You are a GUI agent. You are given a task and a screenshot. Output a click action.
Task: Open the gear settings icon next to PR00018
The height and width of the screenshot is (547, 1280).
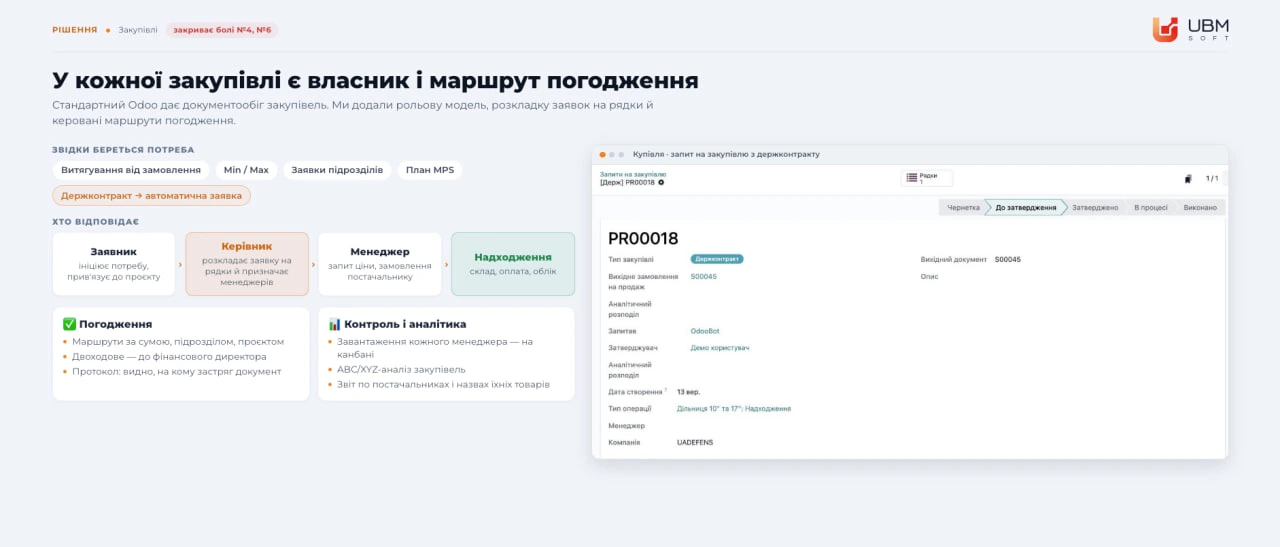pyautogui.click(x=661, y=182)
